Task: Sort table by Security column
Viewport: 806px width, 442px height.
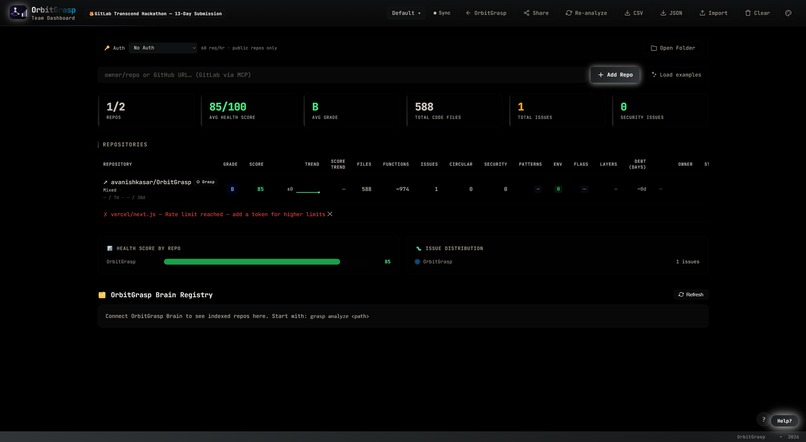Action: click(x=496, y=164)
